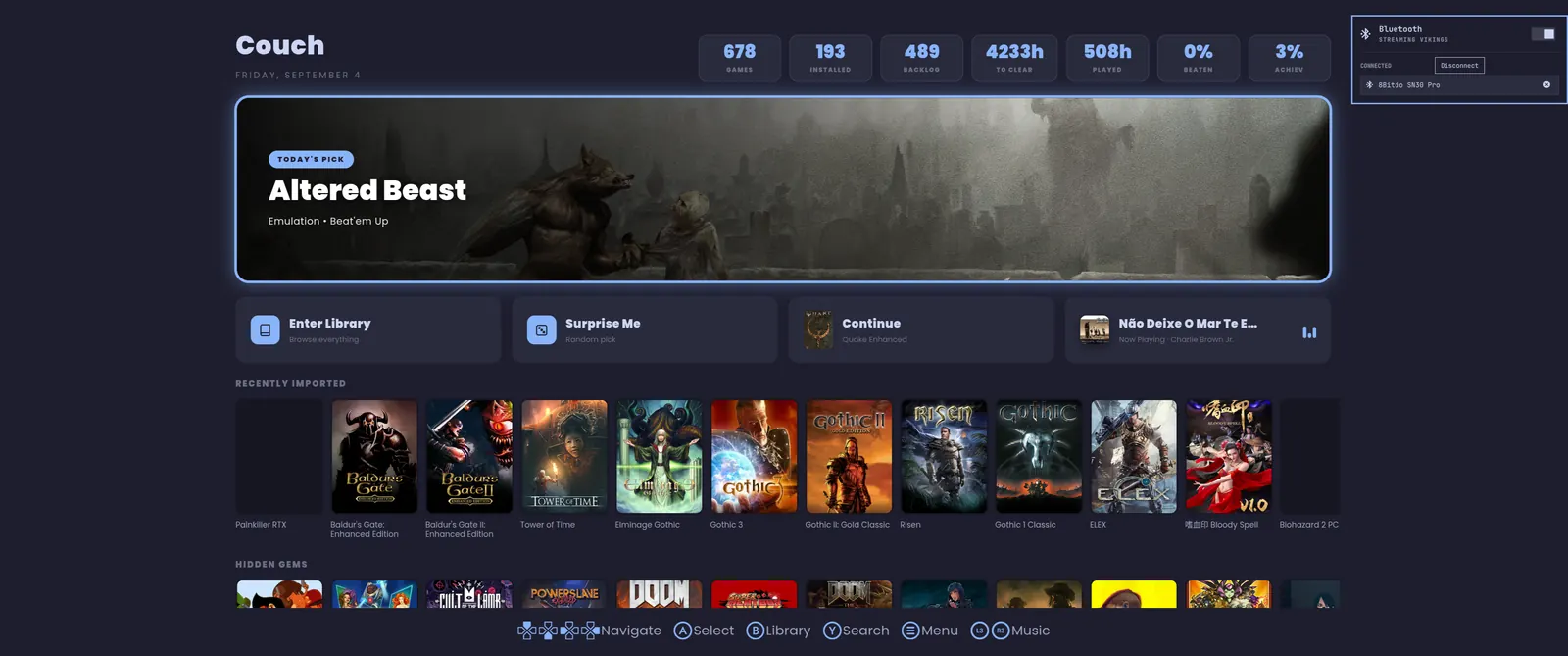This screenshot has height=656, width=1568.
Task: Select the Baldur's Gate Enhanced Edition cover
Action: coord(374,456)
